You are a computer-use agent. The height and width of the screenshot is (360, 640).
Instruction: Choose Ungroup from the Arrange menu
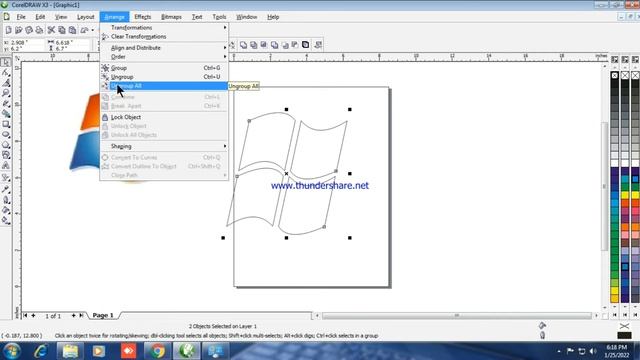click(164, 77)
